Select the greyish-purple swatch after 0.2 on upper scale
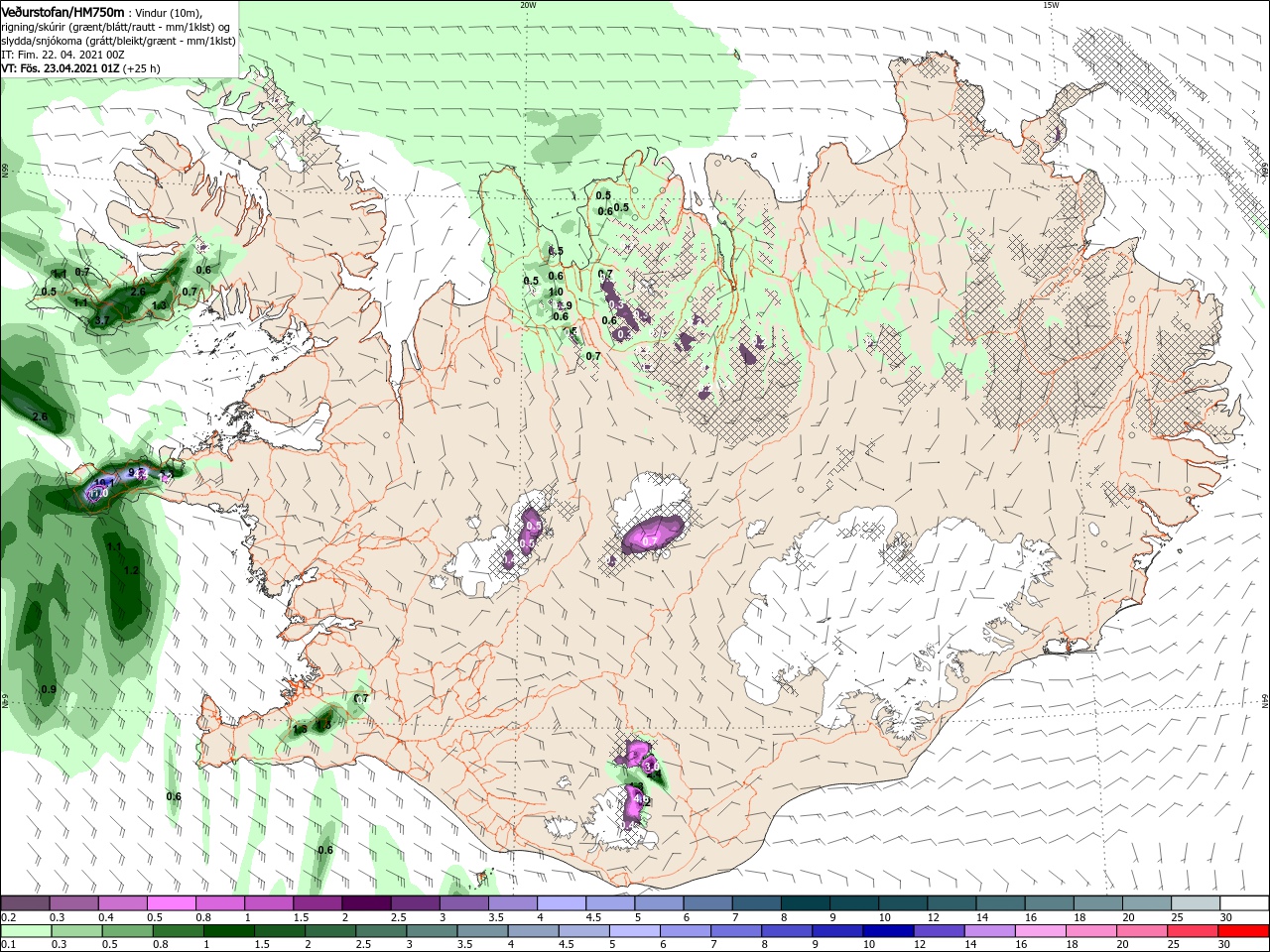The width and height of the screenshot is (1270, 952). 24,903
